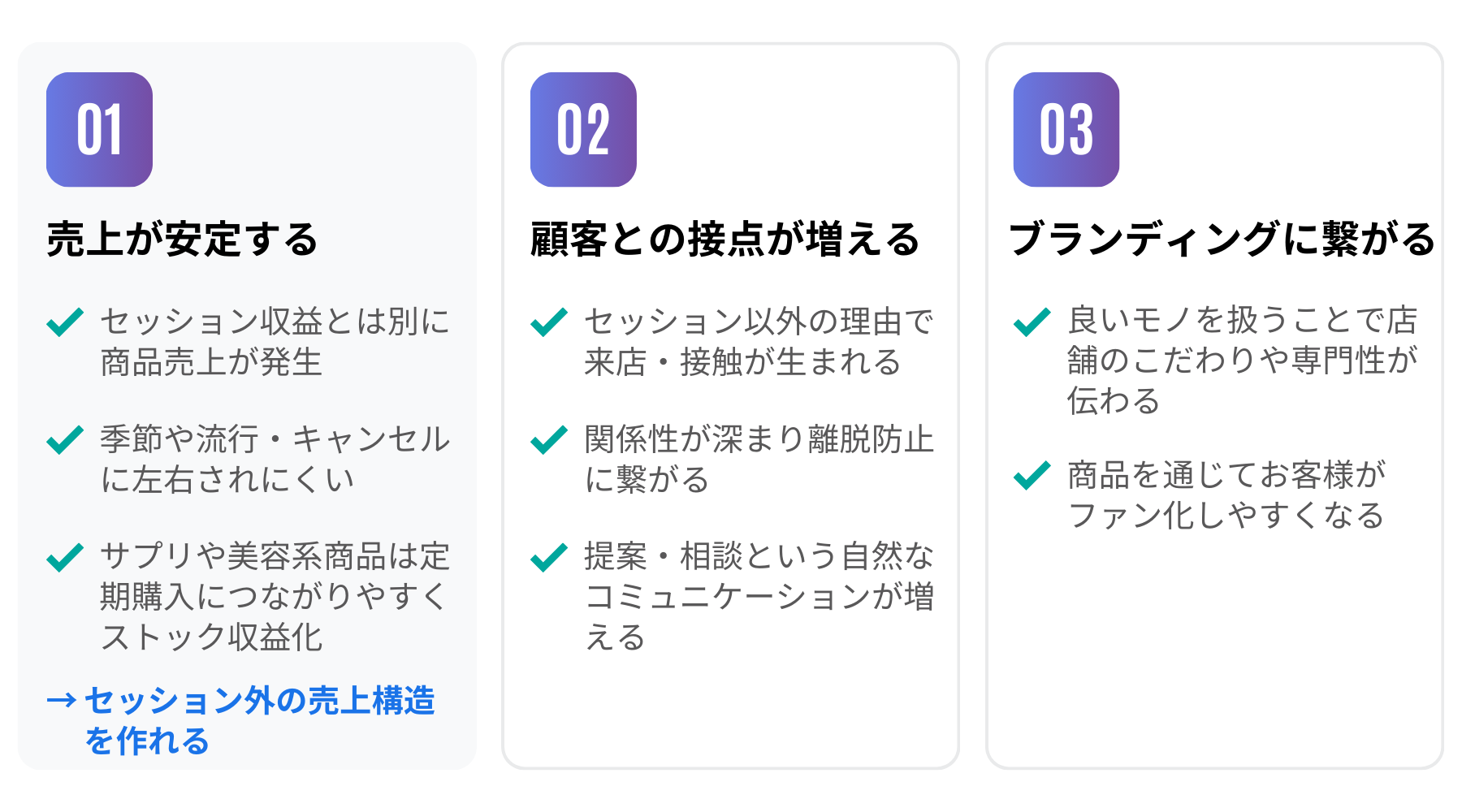Select the ブランディングに繋がる heading
1462x812 pixels.
click(x=1222, y=240)
